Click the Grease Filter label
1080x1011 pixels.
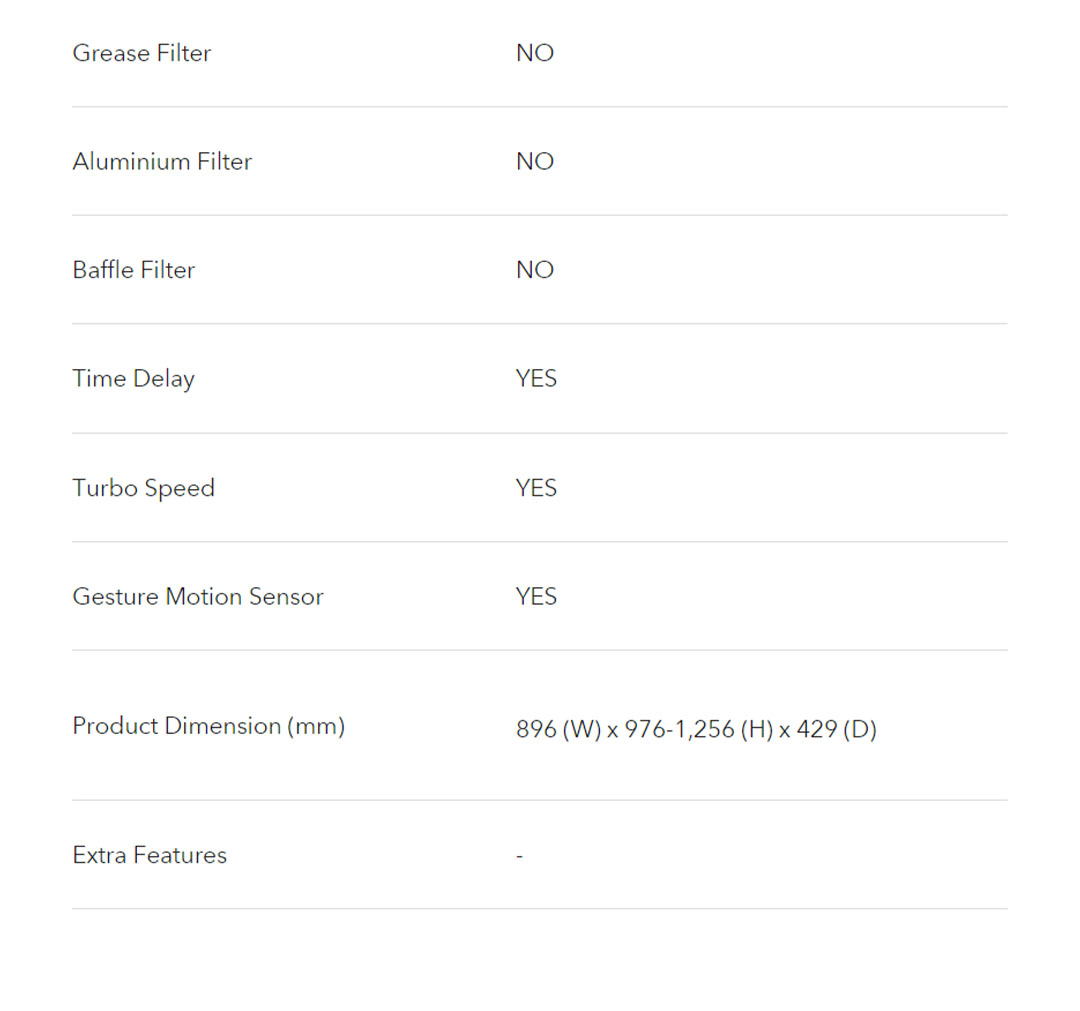click(x=141, y=53)
